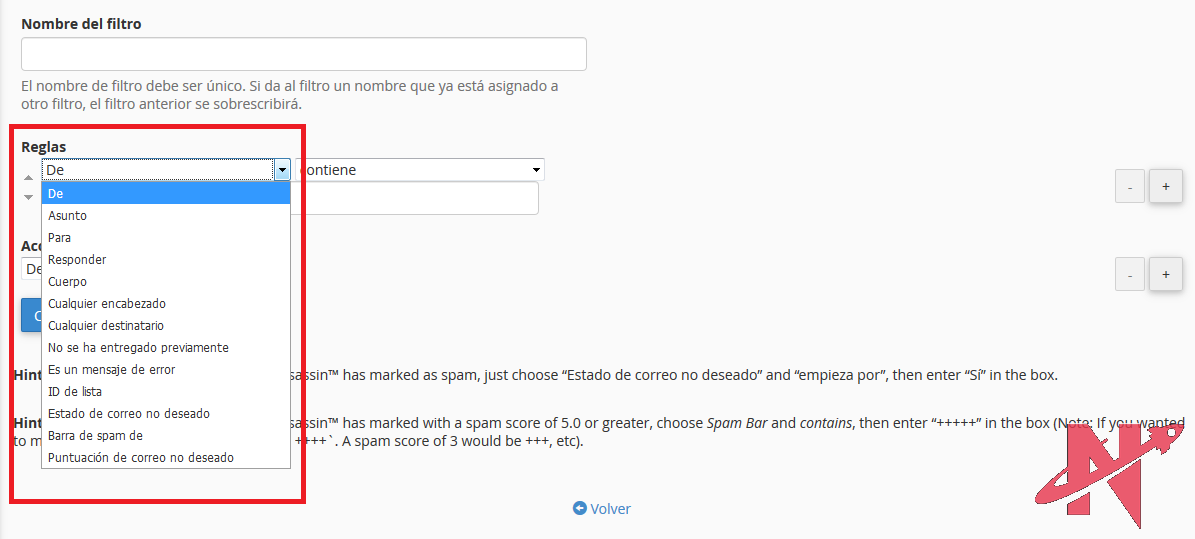Remove rule with the minus button
Image resolution: width=1195 pixels, height=539 pixels.
pyautogui.click(x=1129, y=187)
